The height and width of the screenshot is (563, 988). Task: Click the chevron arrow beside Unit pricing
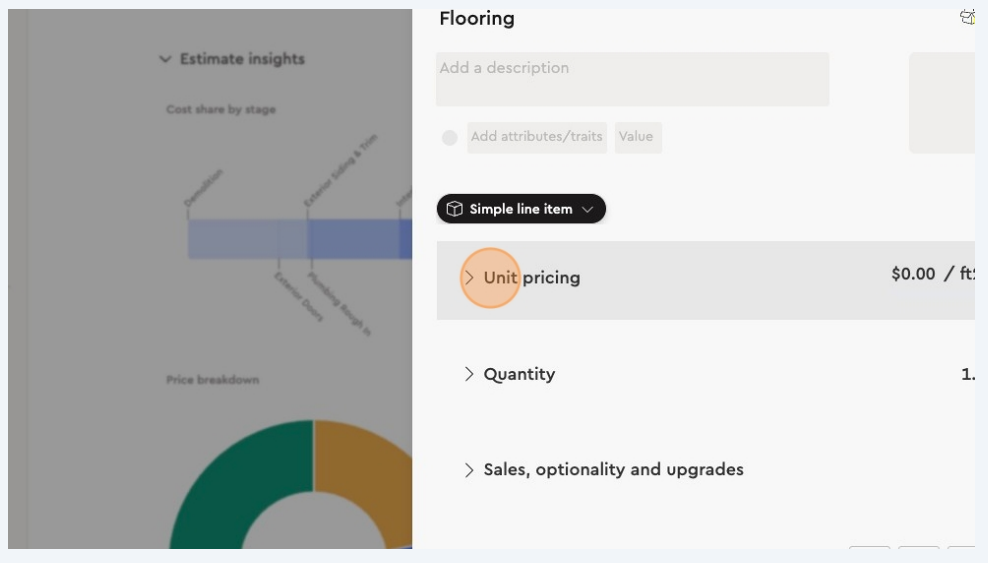[x=469, y=278]
